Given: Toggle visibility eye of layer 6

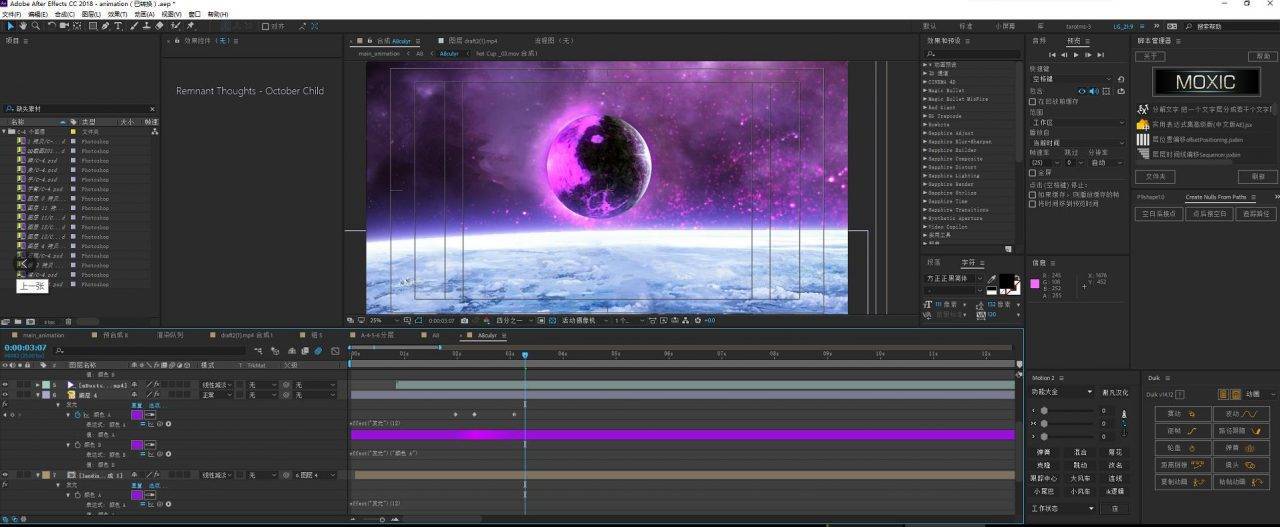Looking at the screenshot, I should [5, 395].
